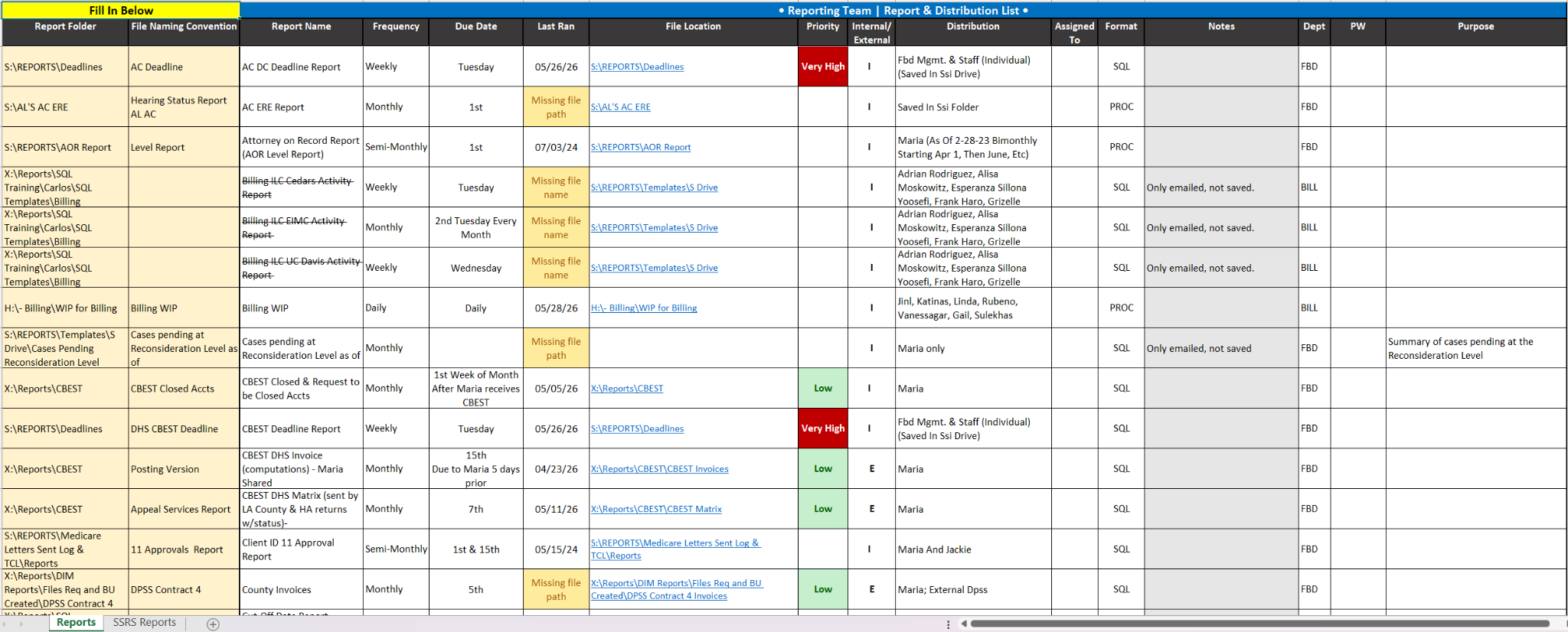Follow the X:\Reports\CBEST file location link
The height and width of the screenshot is (632, 1568).
[626, 389]
